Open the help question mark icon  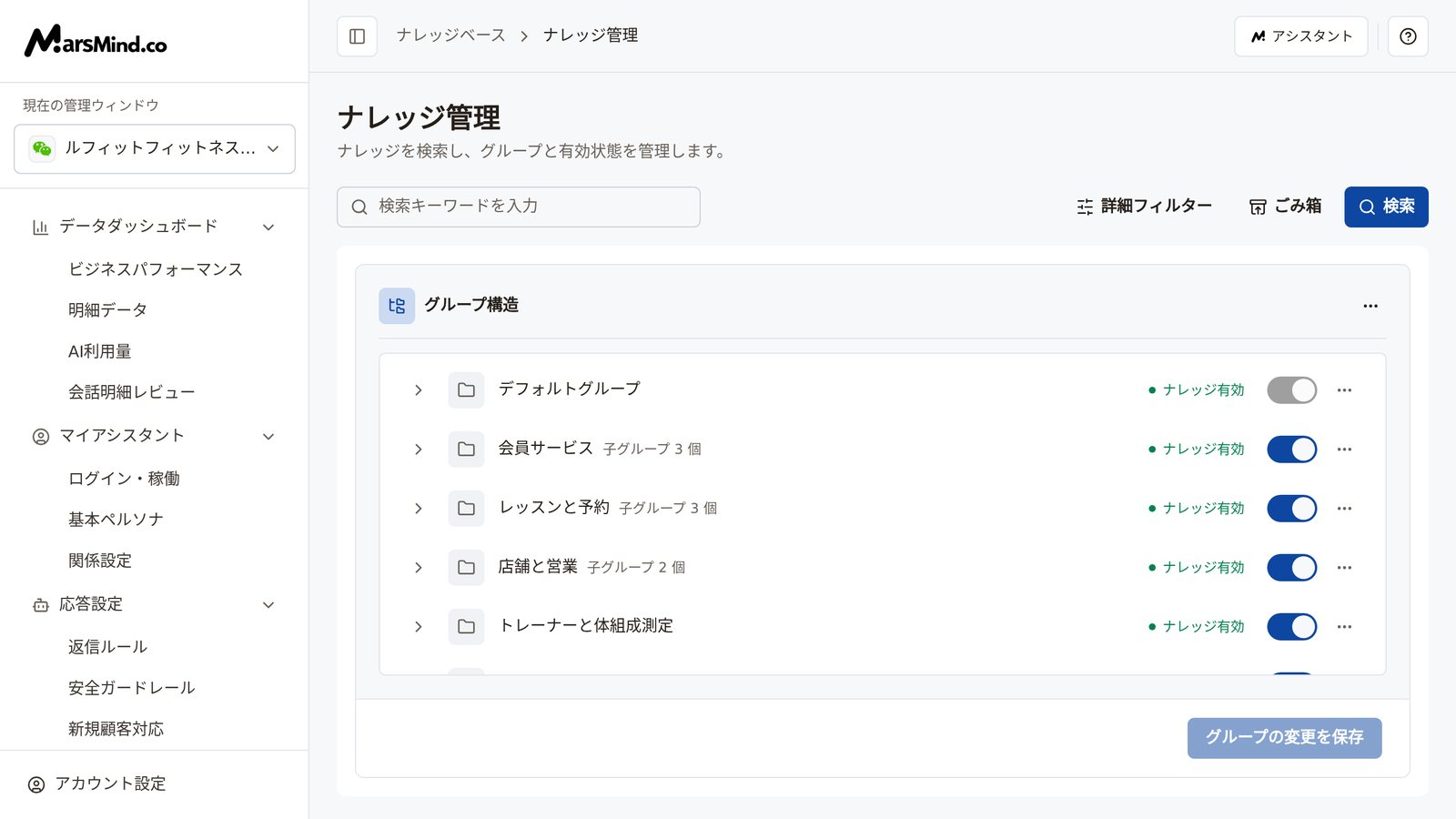1408,36
